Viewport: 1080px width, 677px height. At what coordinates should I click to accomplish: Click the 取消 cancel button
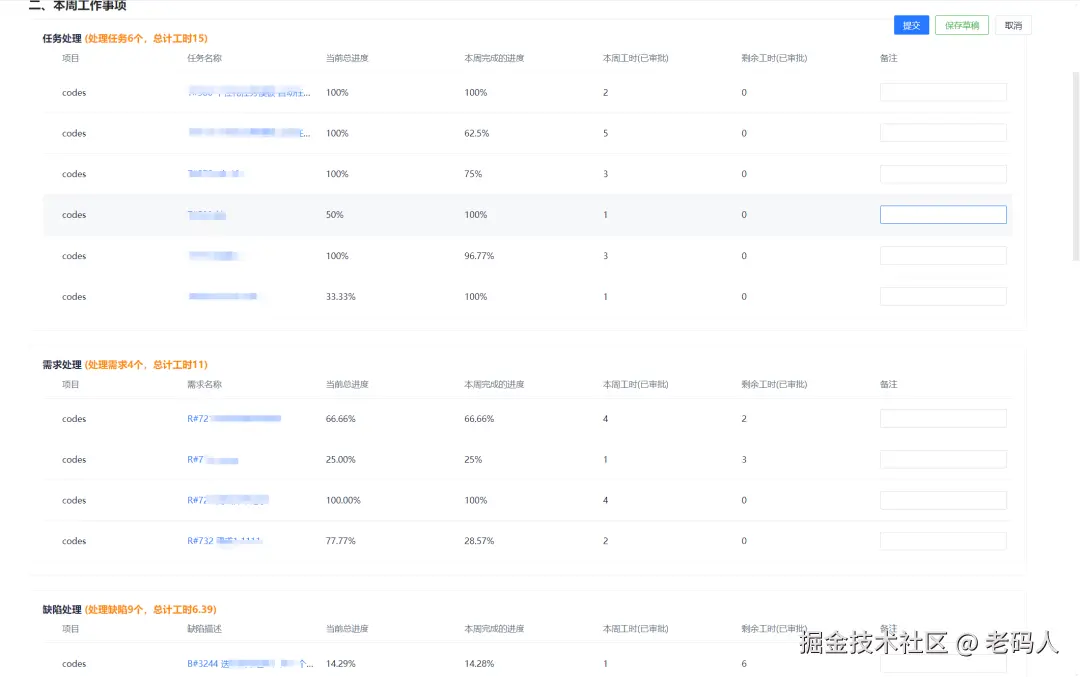[x=1013, y=25]
